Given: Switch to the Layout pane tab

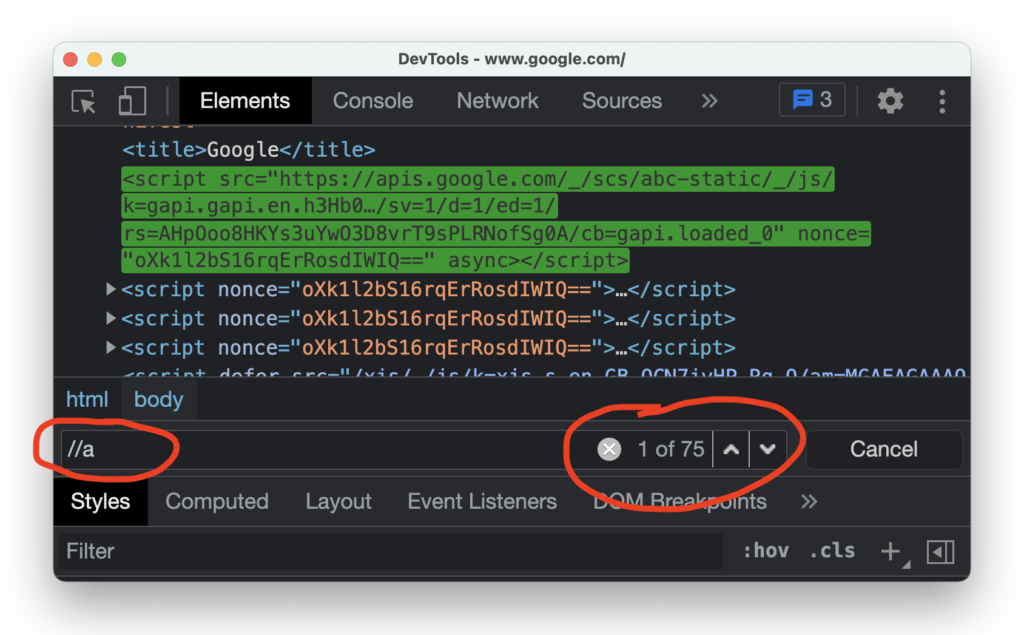Looking at the screenshot, I should point(338,501).
